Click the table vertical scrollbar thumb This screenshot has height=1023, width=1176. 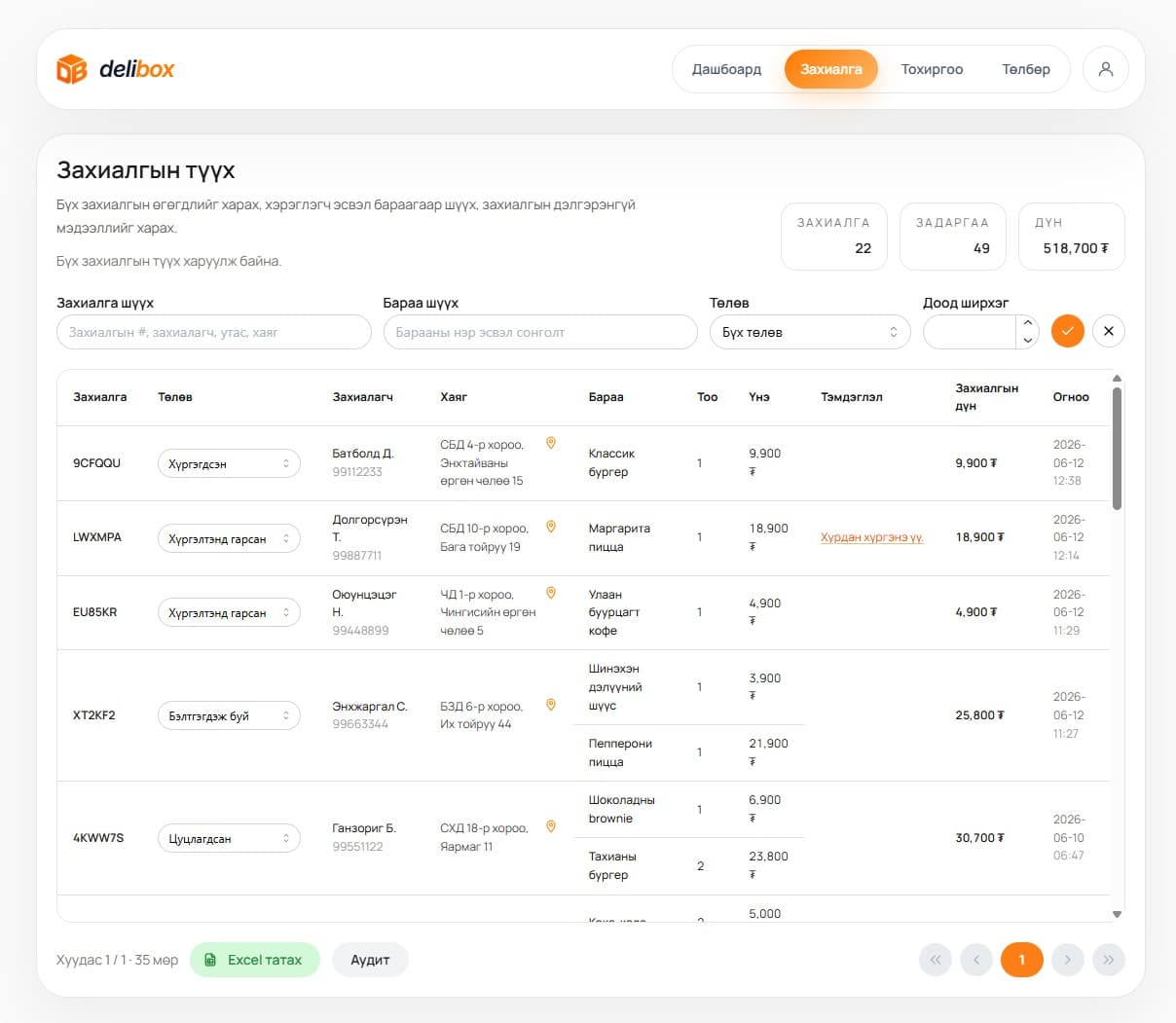click(1117, 448)
